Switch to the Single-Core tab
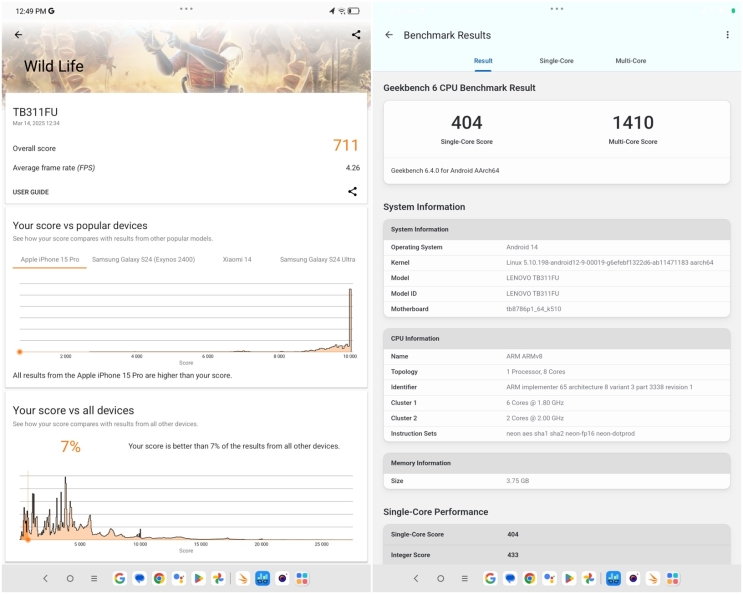Viewport: 743px width, 594px height. (556, 61)
